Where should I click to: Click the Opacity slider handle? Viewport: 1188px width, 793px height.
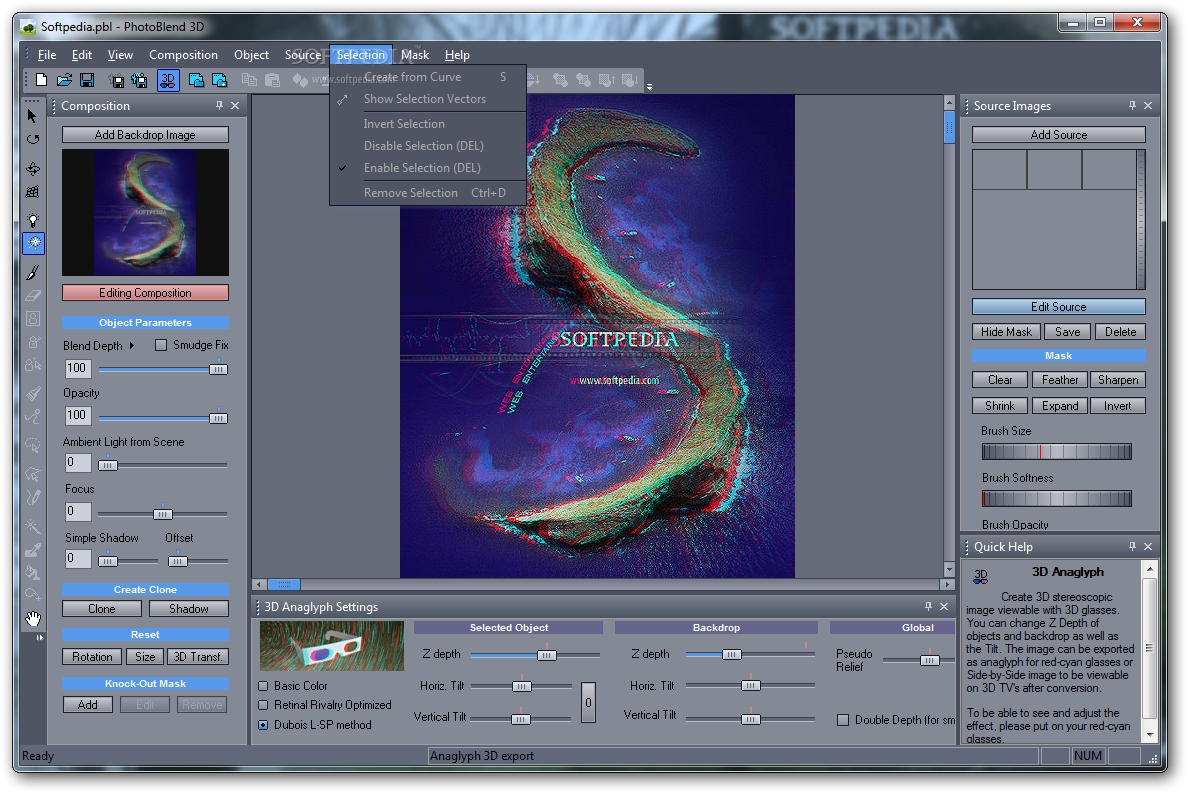(x=217, y=418)
